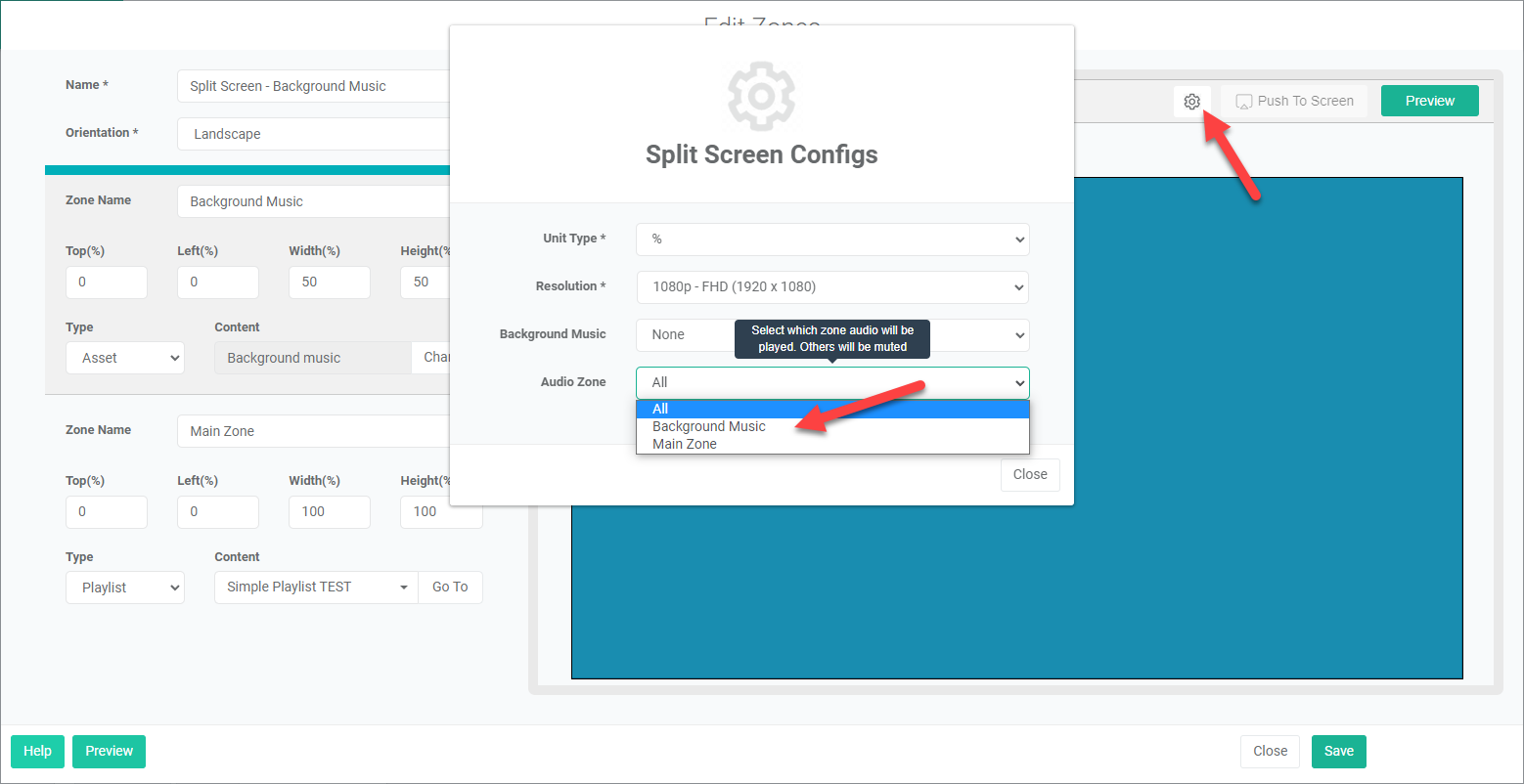This screenshot has width=1524, height=784.
Task: Click the Background music content field
Action: click(x=313, y=358)
